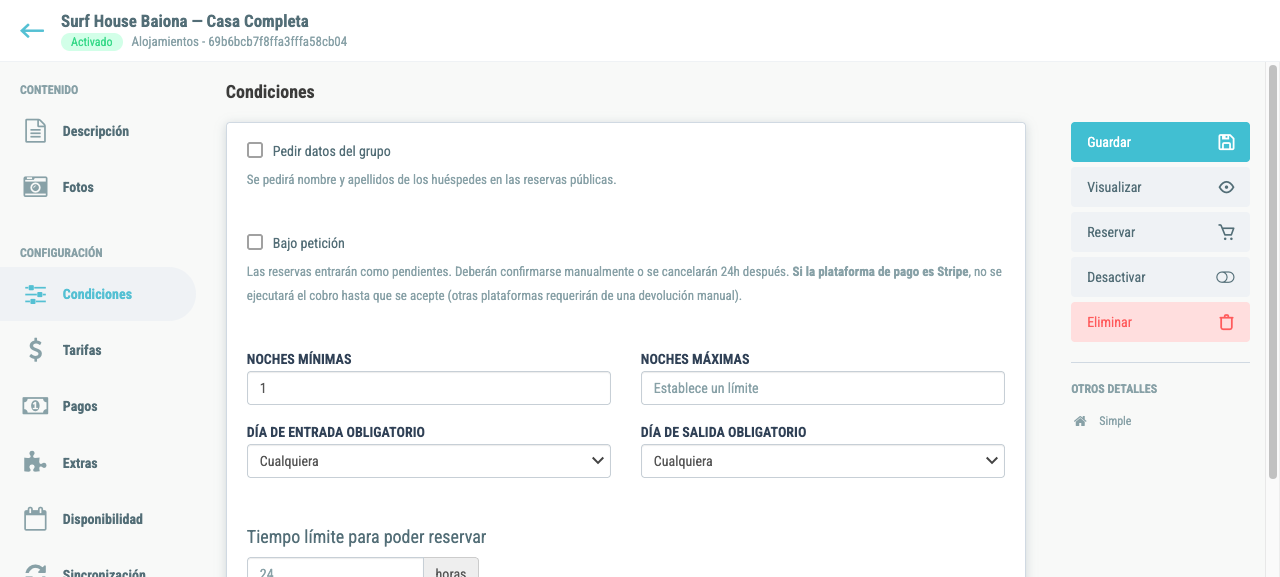Click the Visualizar button
The width and height of the screenshot is (1280, 577).
click(1160, 187)
